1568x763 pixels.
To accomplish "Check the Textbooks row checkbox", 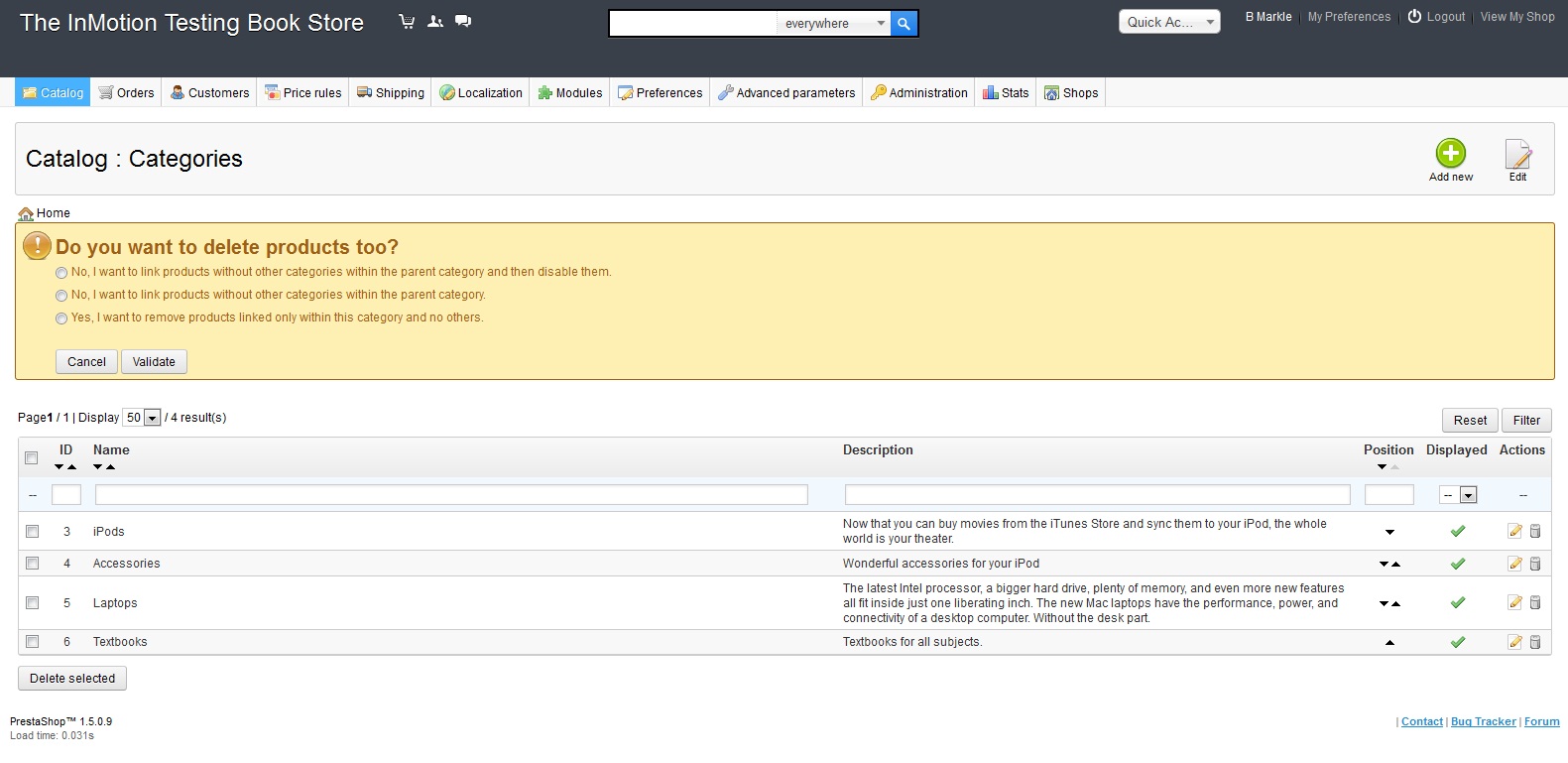I will coord(32,642).
